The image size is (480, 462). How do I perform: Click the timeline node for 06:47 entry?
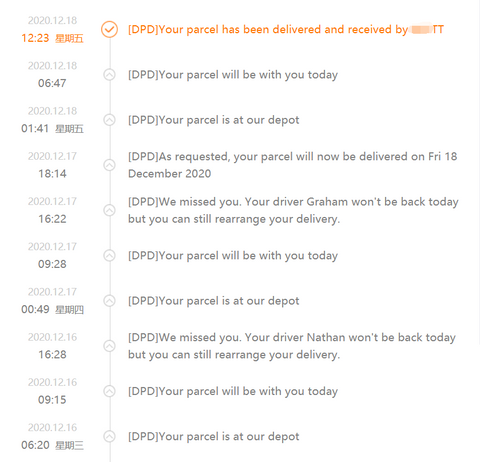pos(109,75)
